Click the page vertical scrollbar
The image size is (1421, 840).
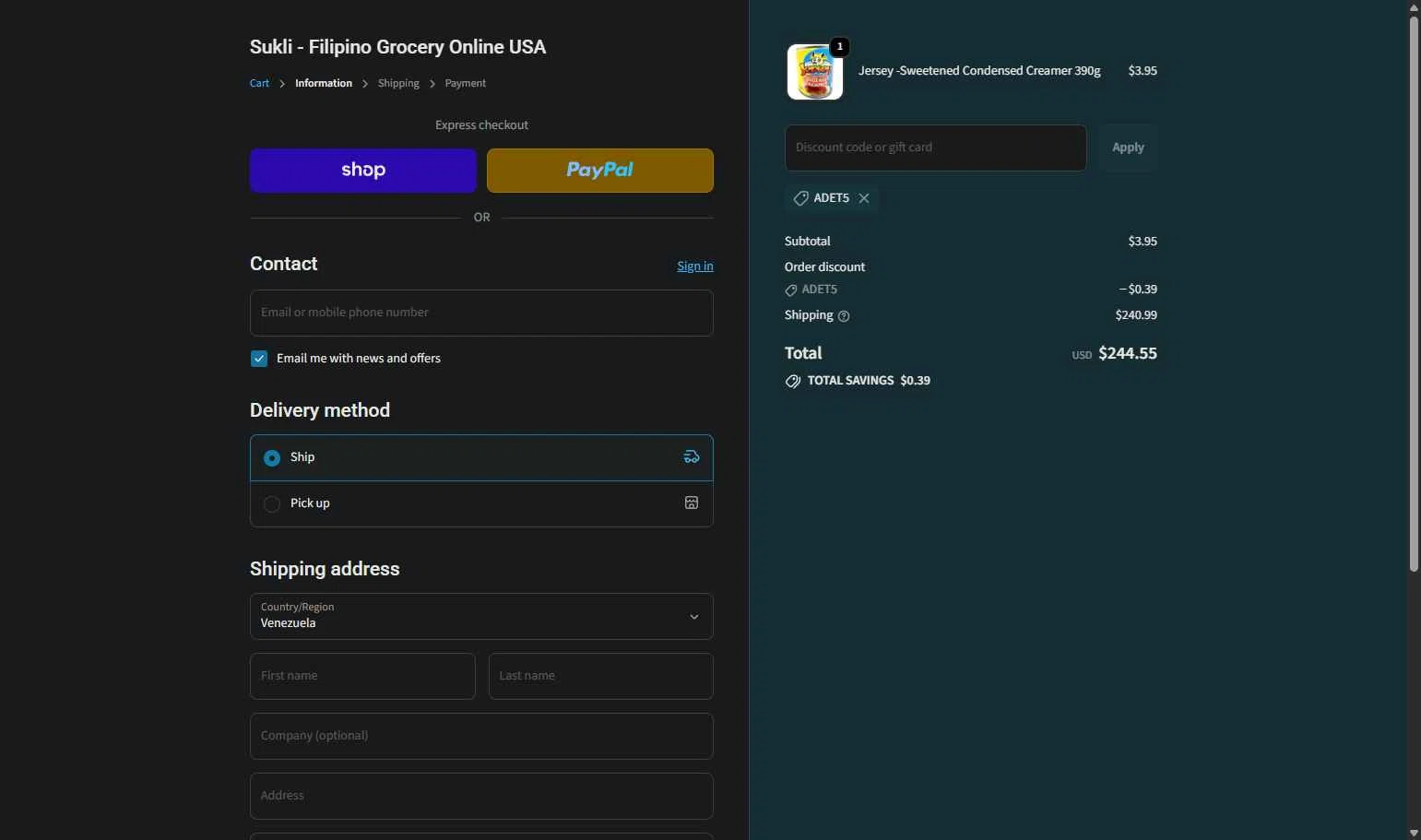[1414, 293]
